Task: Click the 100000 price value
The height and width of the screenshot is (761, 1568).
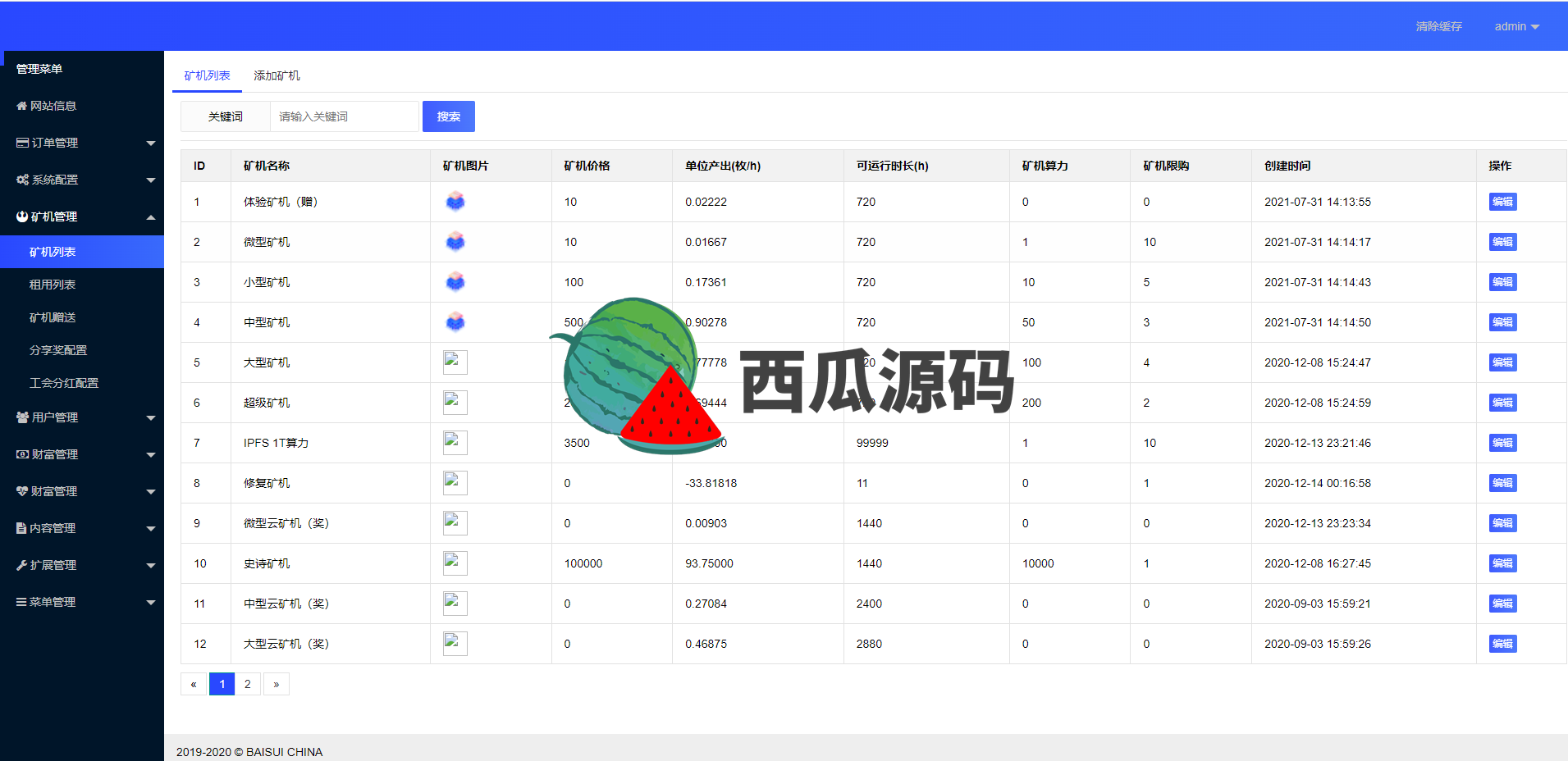Action: [x=583, y=563]
